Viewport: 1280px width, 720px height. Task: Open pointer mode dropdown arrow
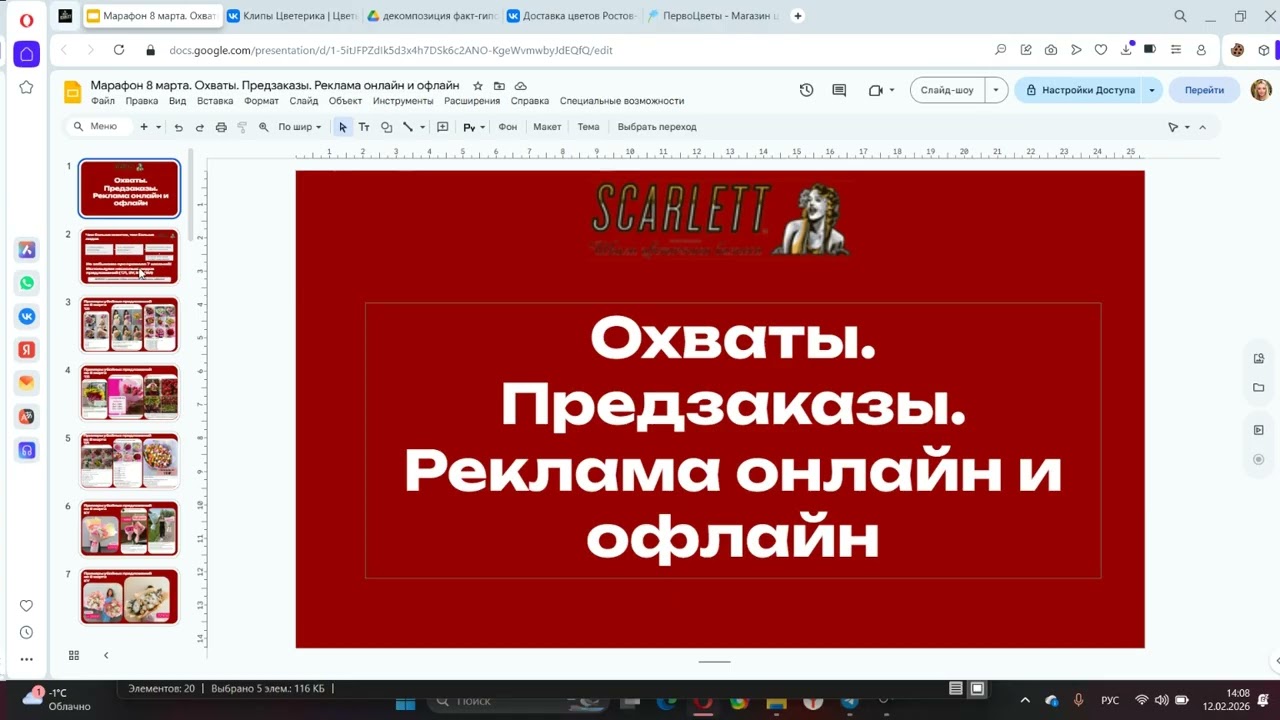pos(1187,127)
